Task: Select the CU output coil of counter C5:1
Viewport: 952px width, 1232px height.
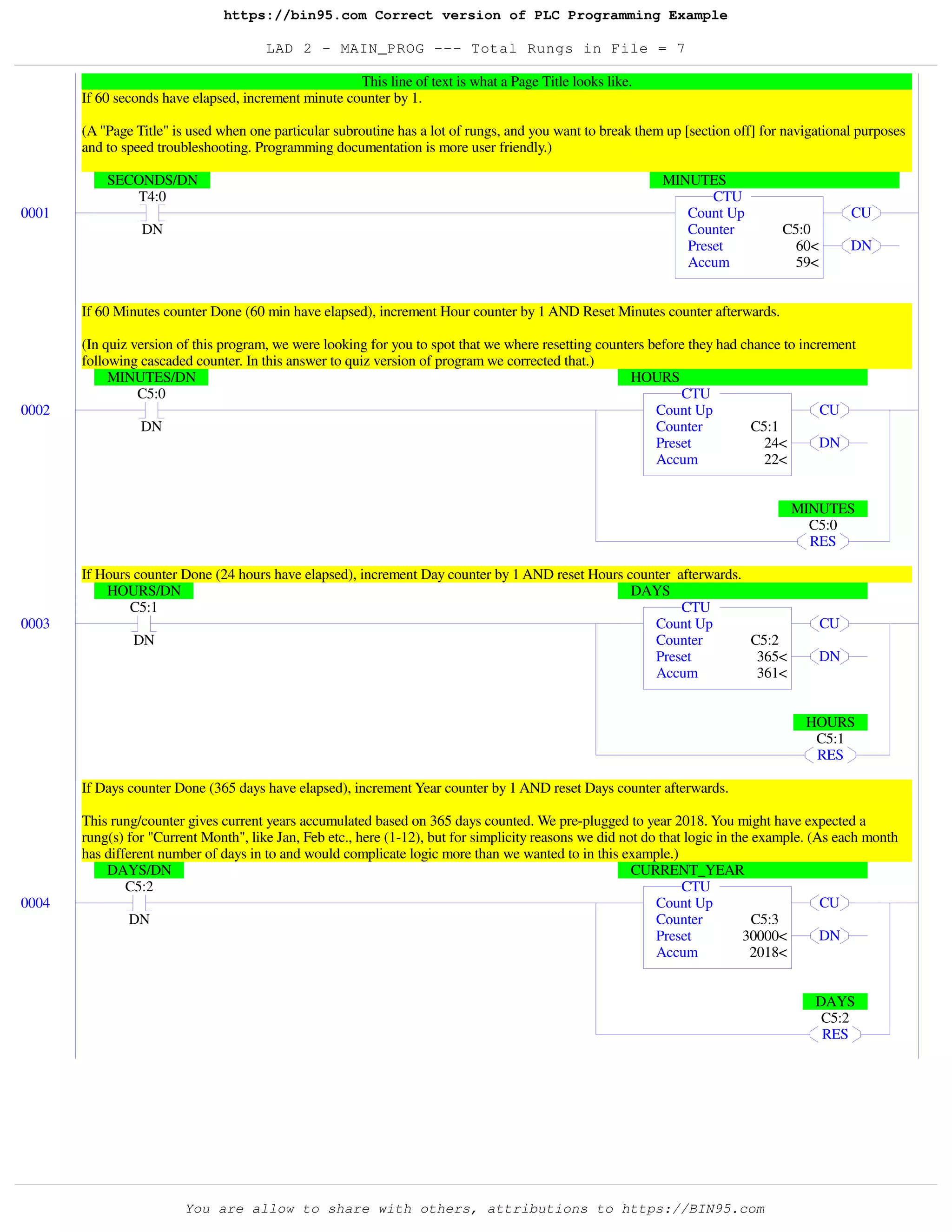Action: (x=829, y=410)
